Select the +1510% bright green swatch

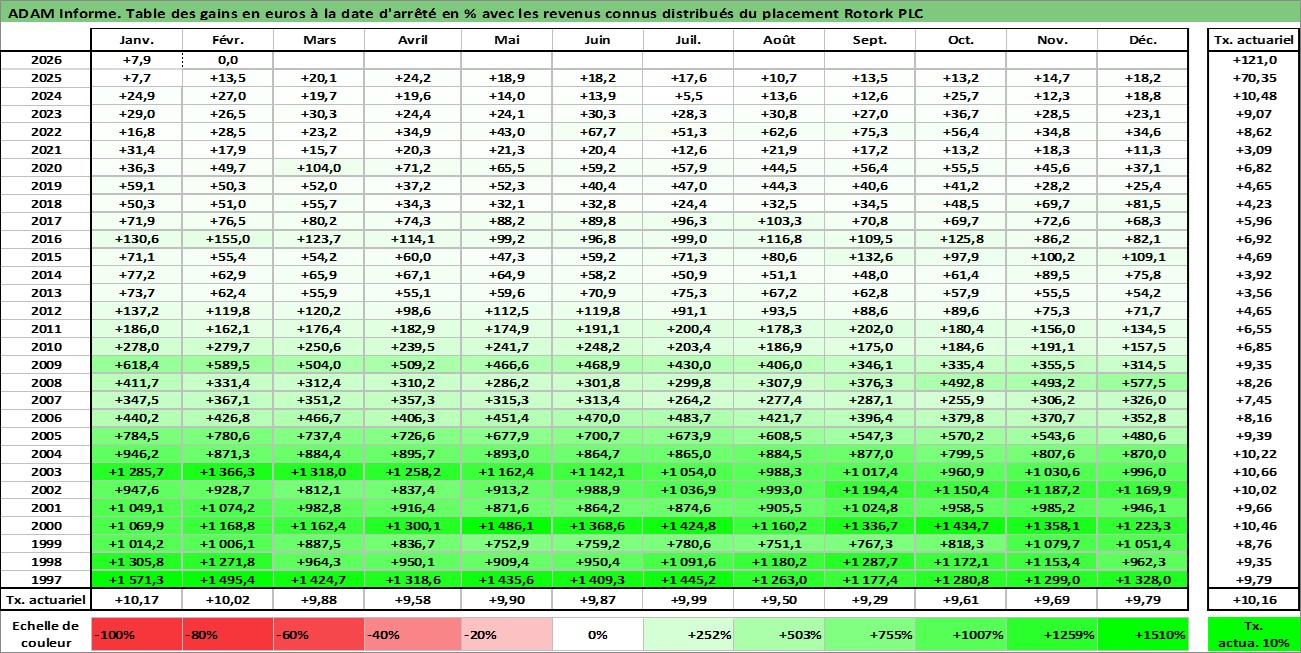coord(1143,634)
